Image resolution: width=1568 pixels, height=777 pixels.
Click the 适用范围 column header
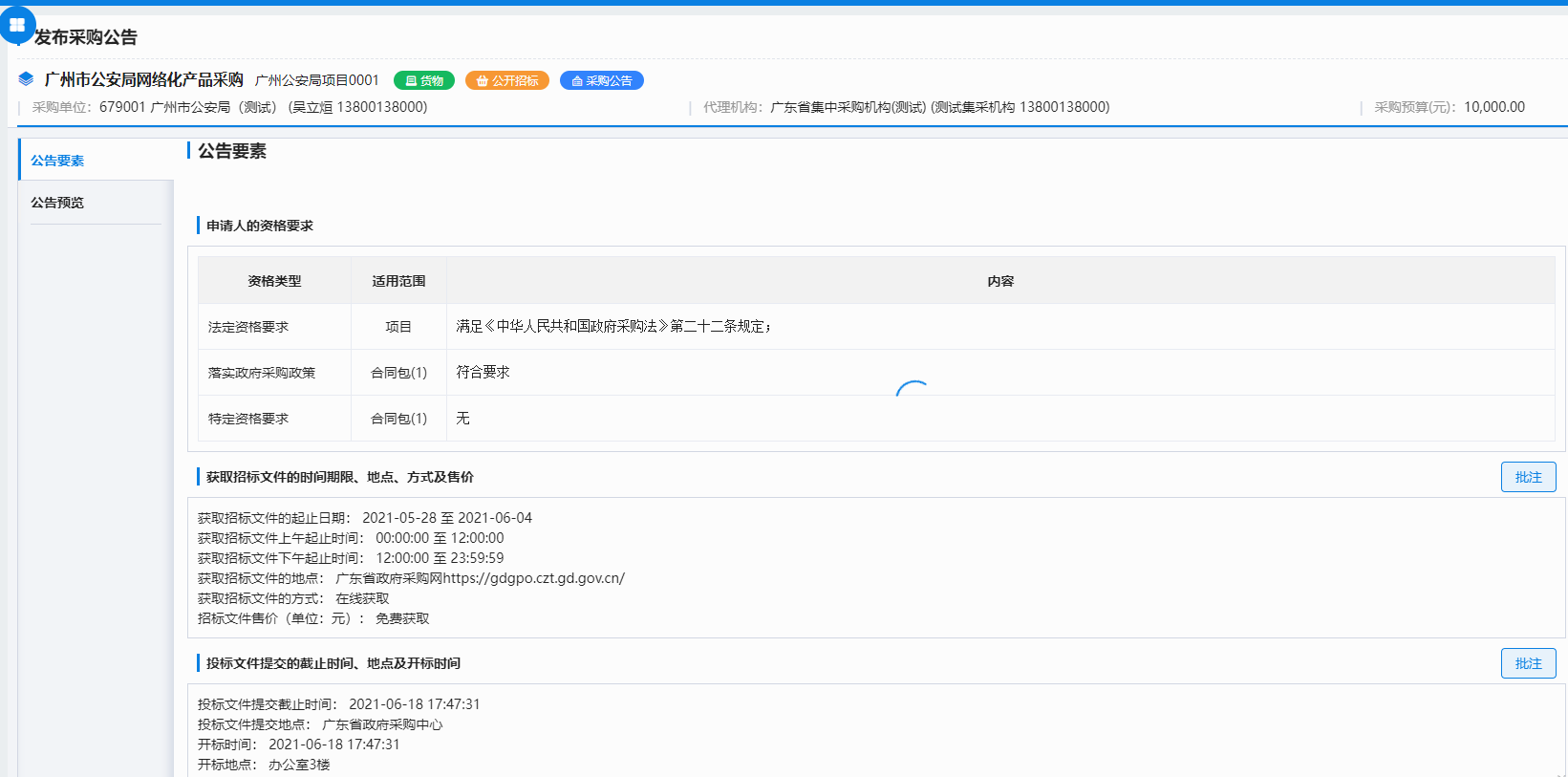[x=398, y=281]
